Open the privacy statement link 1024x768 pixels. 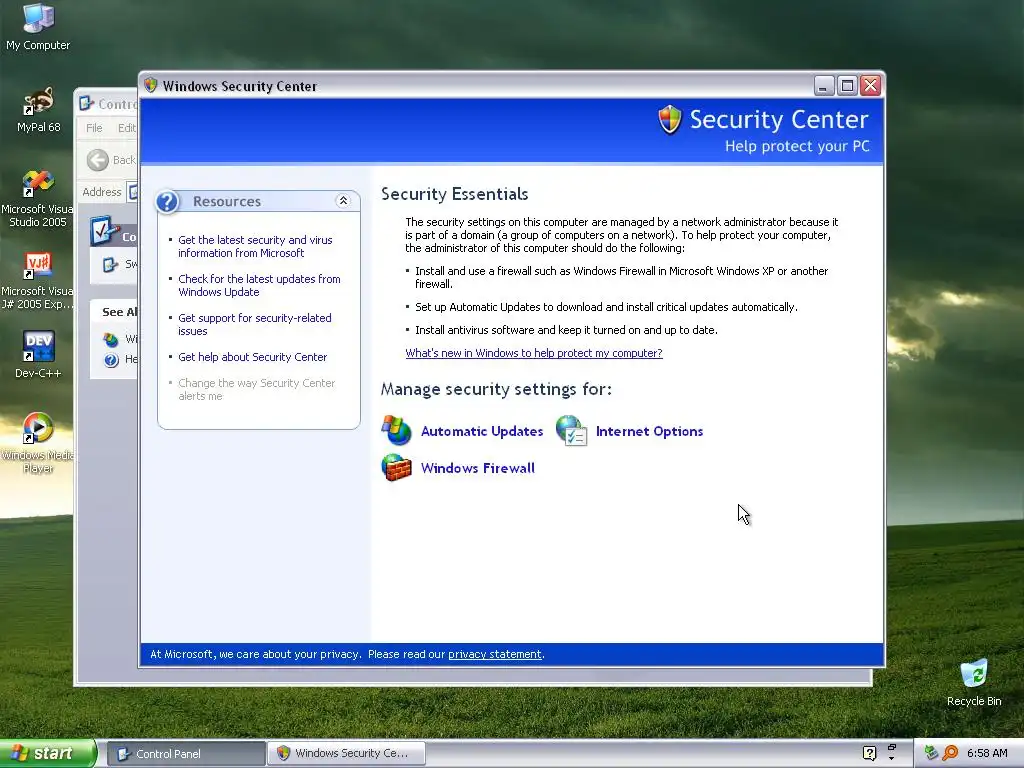(495, 654)
